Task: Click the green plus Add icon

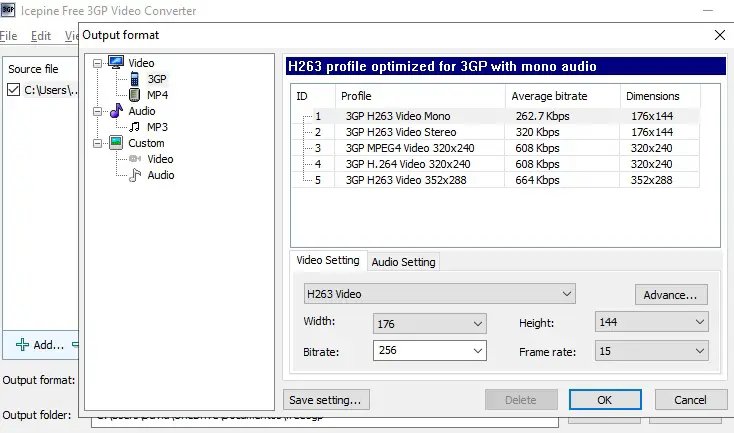Action: [x=22, y=345]
